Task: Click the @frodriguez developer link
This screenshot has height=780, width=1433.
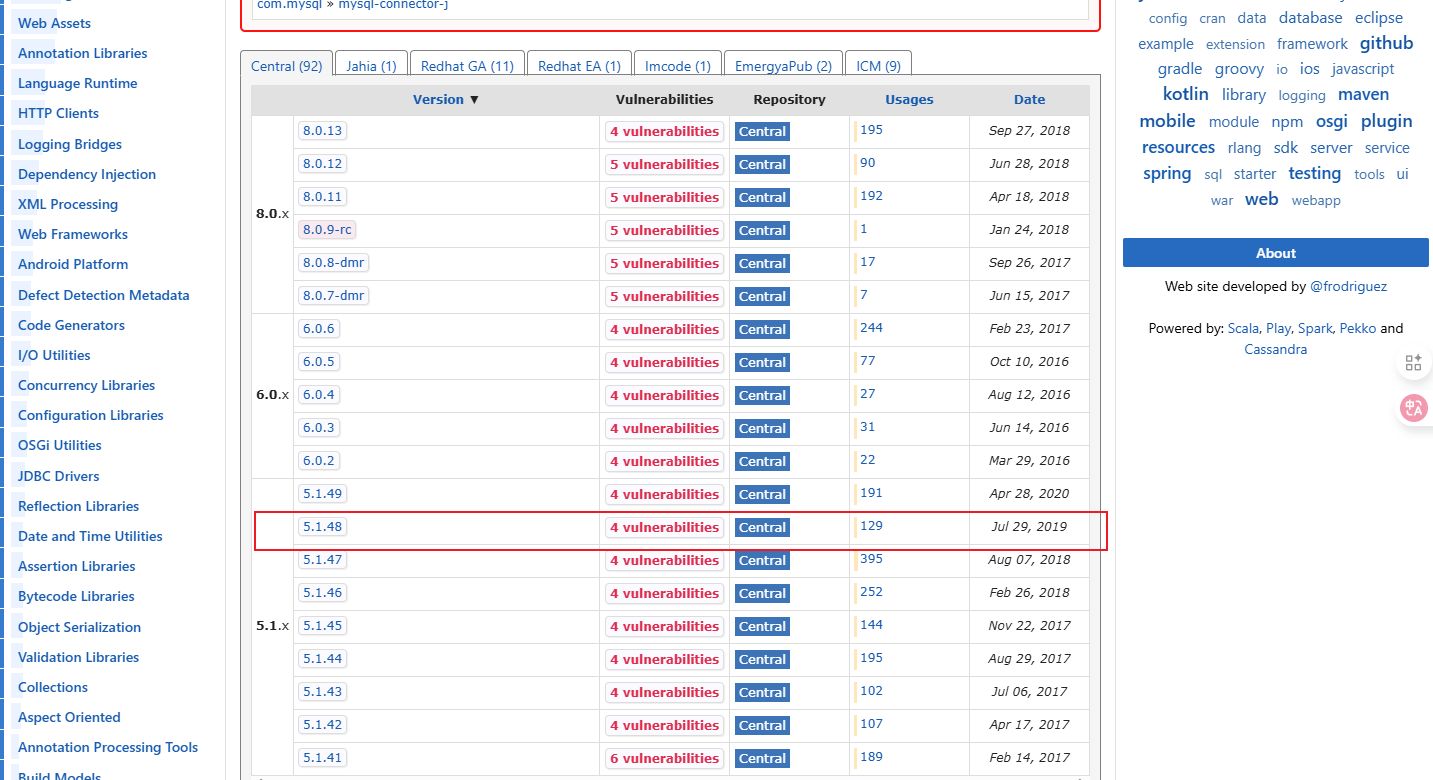Action: tap(1348, 286)
